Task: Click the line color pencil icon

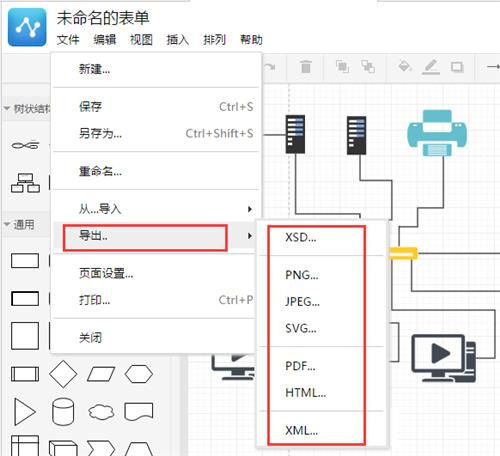Action: (x=431, y=67)
